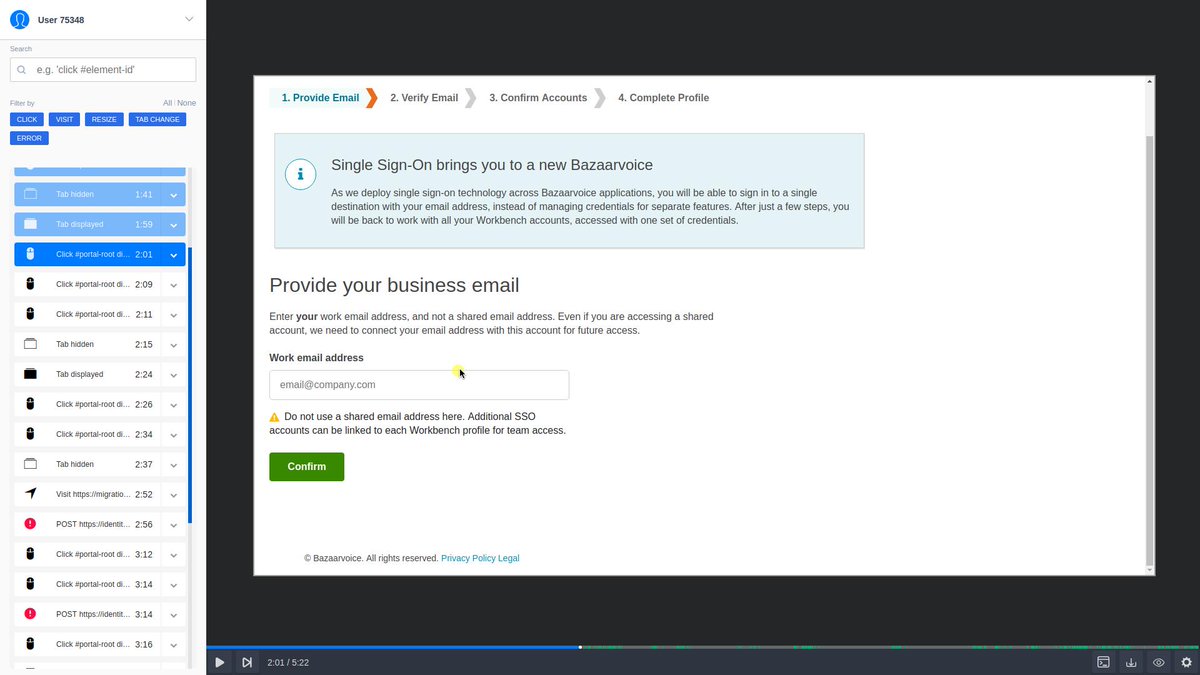The image size is (1200, 675).
Task: Click mouse icon of 2:09 event
Action: (30, 284)
